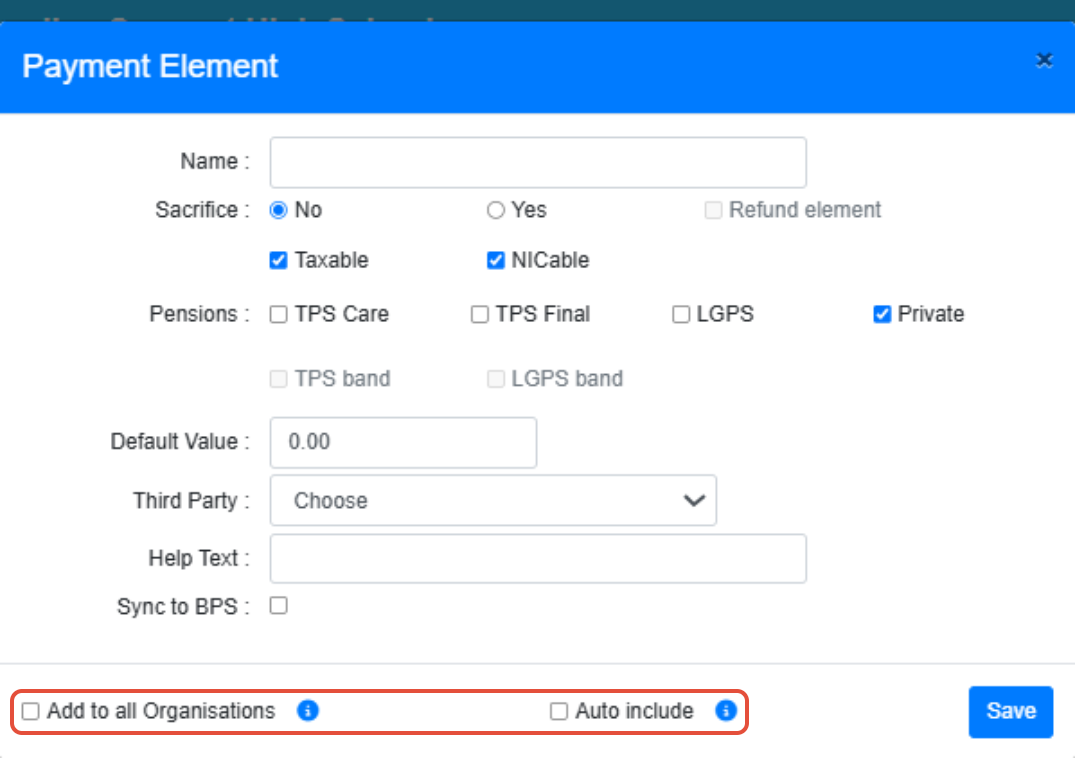Click the Name input field
Image resolution: width=1075 pixels, height=758 pixels.
coord(538,162)
